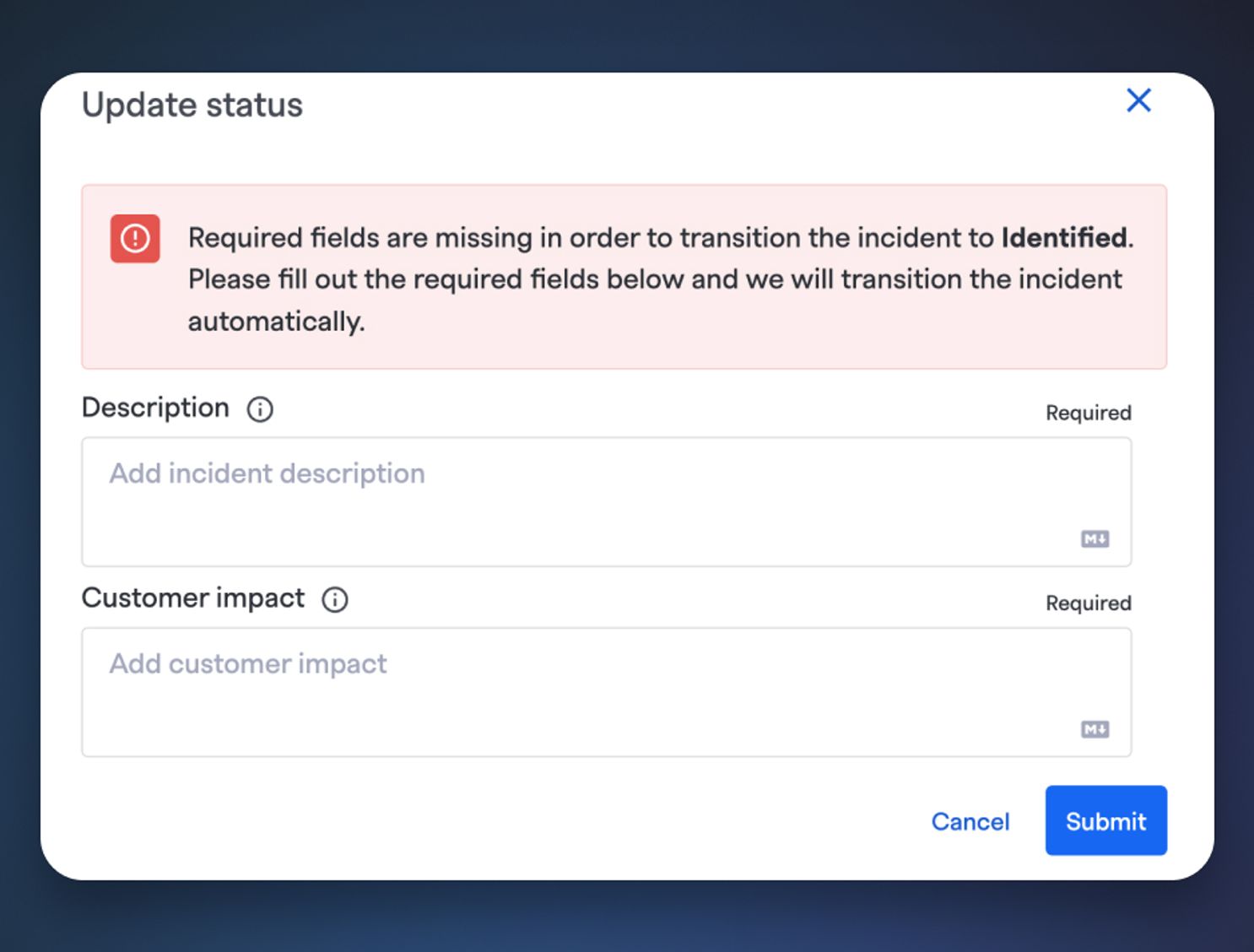Screen dimensions: 1254x952
Task: Click the Required tag above Description field
Action: click(1089, 413)
